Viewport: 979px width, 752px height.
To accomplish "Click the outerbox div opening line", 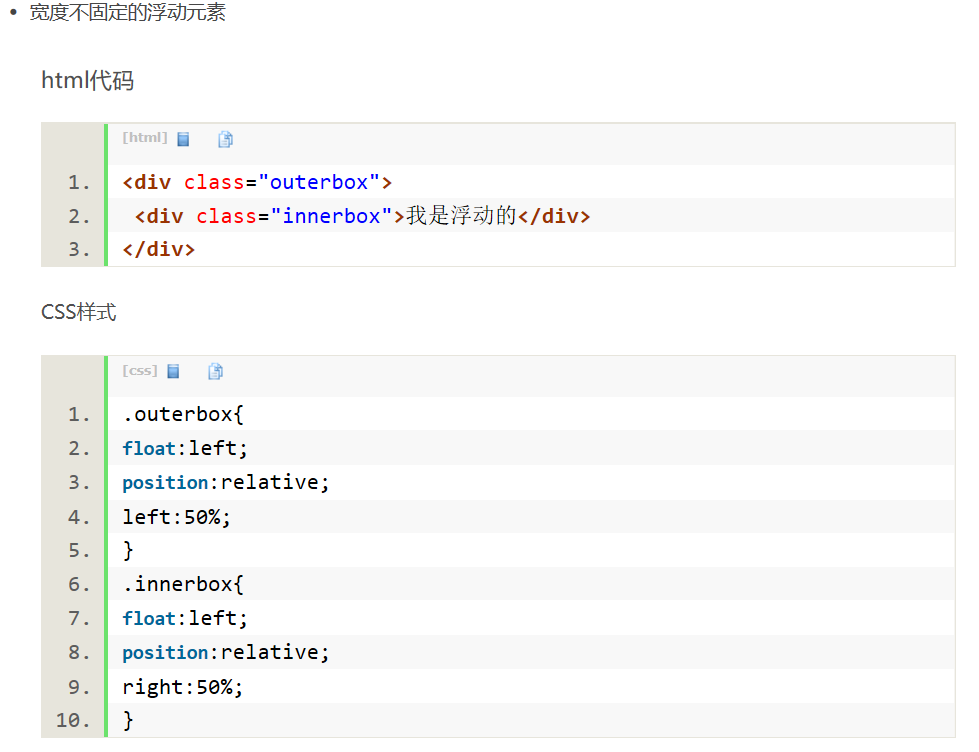I will (257, 182).
